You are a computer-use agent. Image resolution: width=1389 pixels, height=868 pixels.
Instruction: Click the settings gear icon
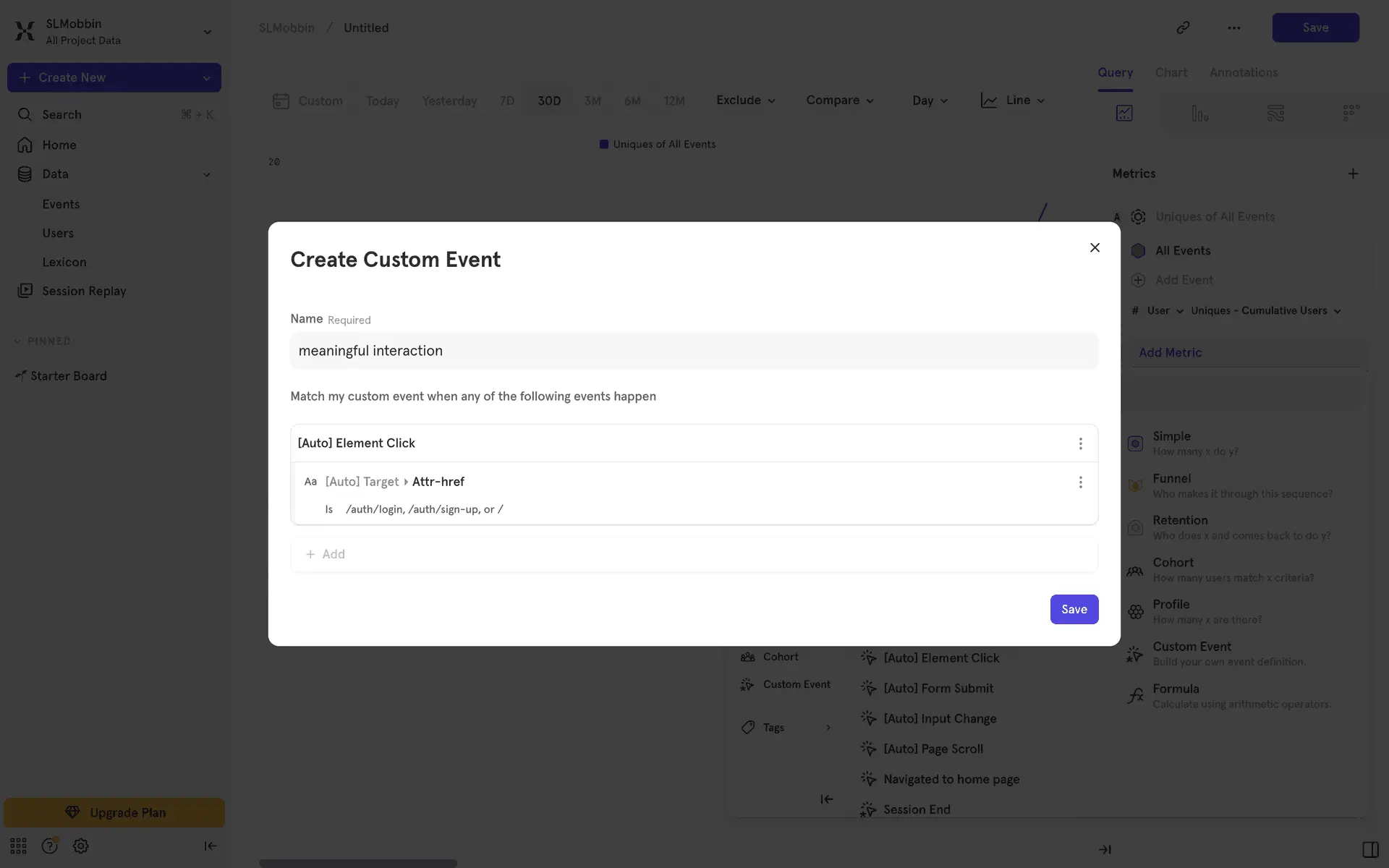(81, 846)
